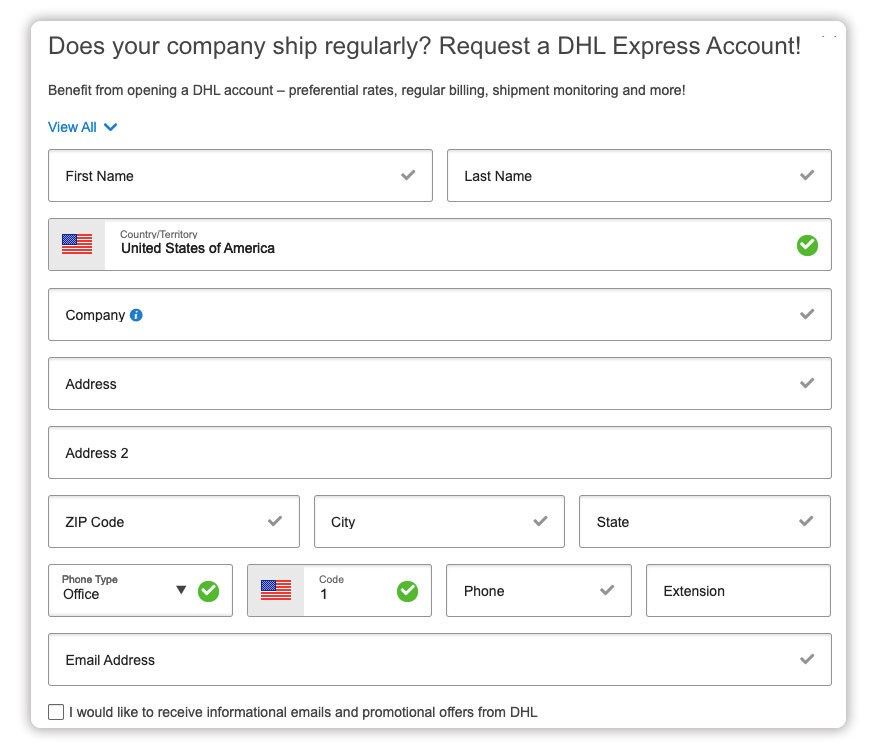Click gray checkmark in ZIP Code field
The image size is (879, 755).
(x=275, y=521)
